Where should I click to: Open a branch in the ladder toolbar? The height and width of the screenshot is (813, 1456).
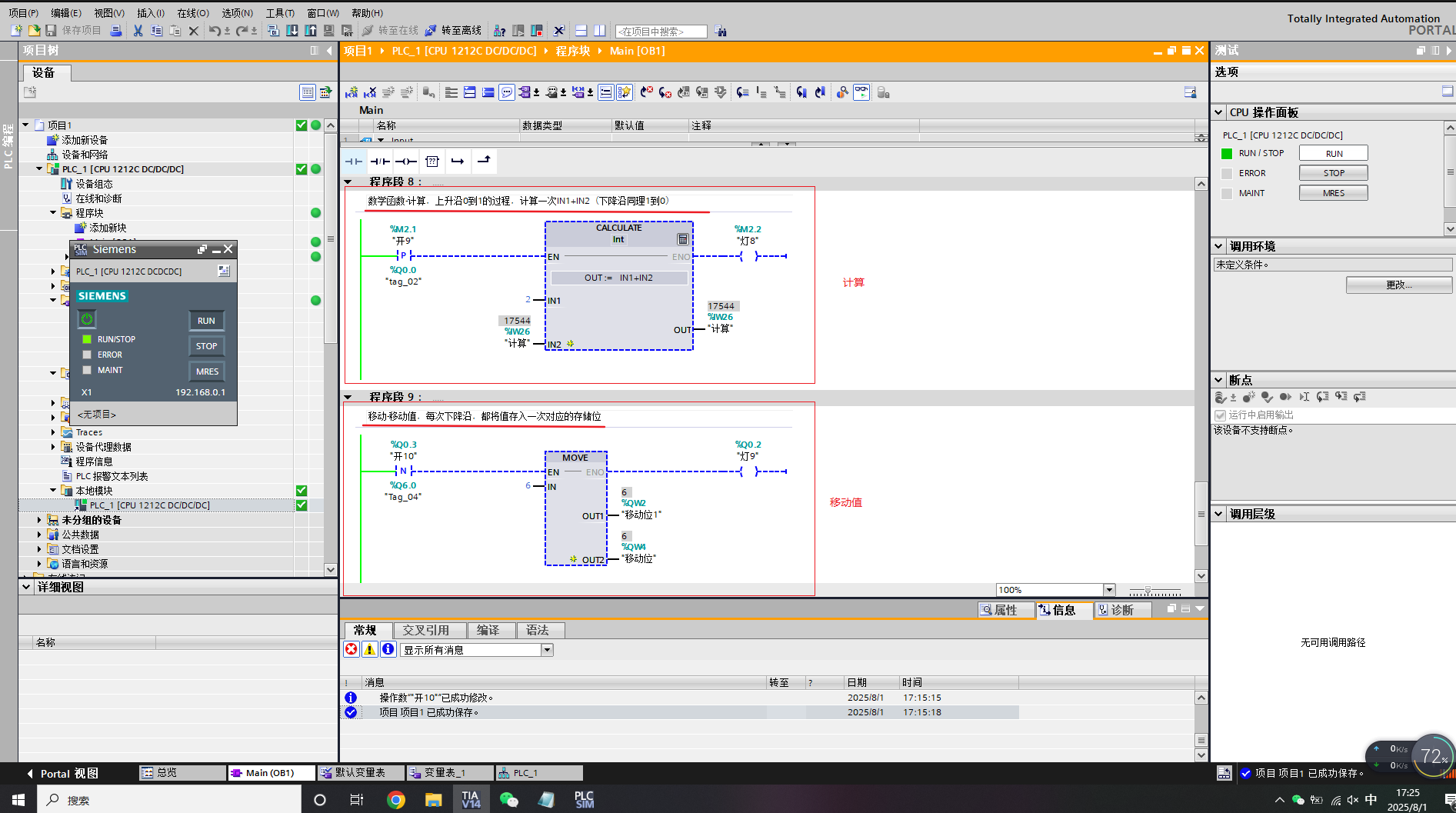click(x=458, y=162)
